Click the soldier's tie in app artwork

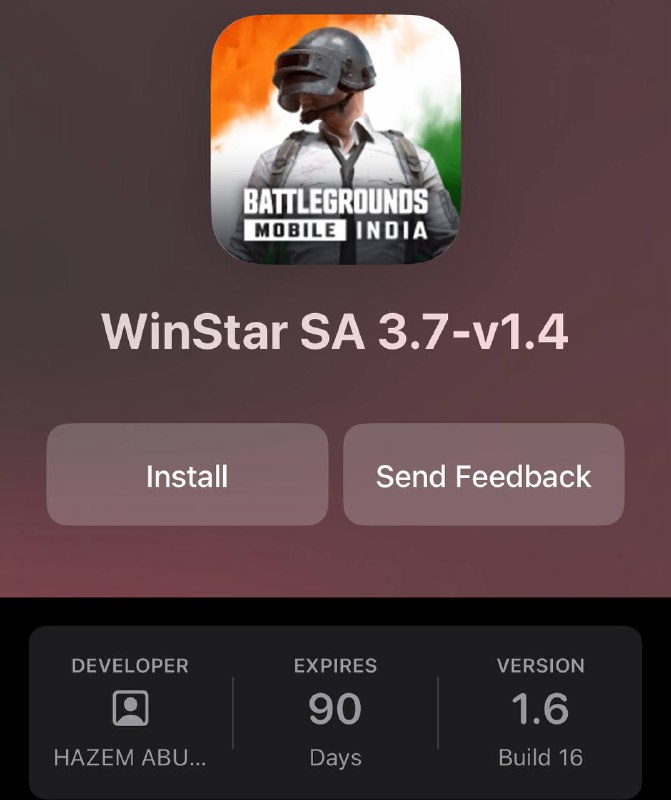(x=348, y=161)
